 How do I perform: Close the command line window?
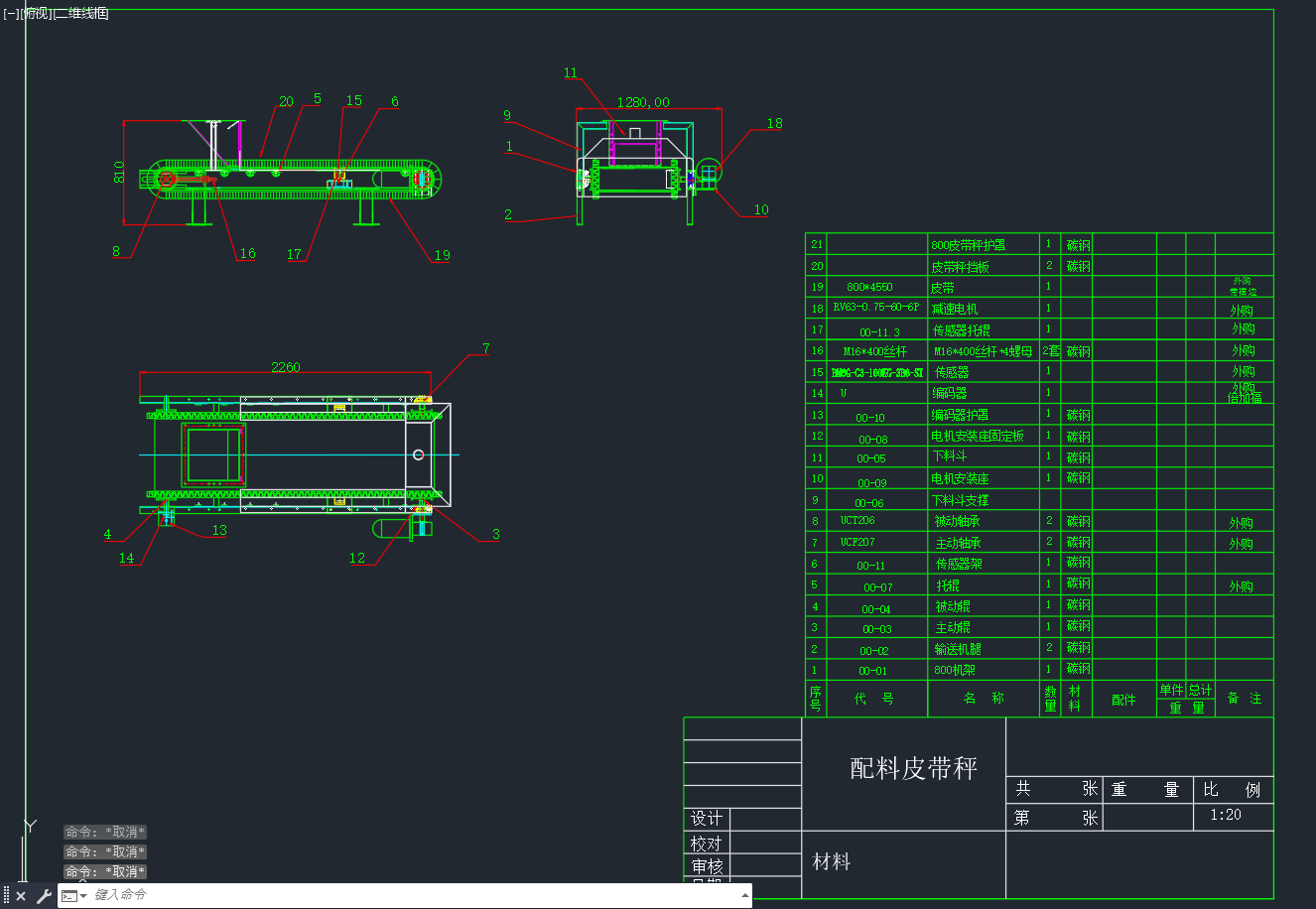click(21, 896)
